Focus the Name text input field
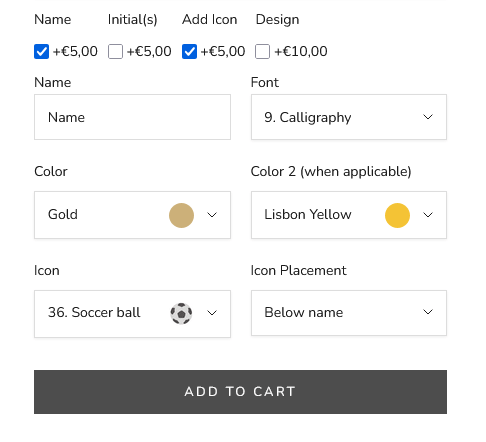The width and height of the screenshot is (486, 442). click(132, 117)
